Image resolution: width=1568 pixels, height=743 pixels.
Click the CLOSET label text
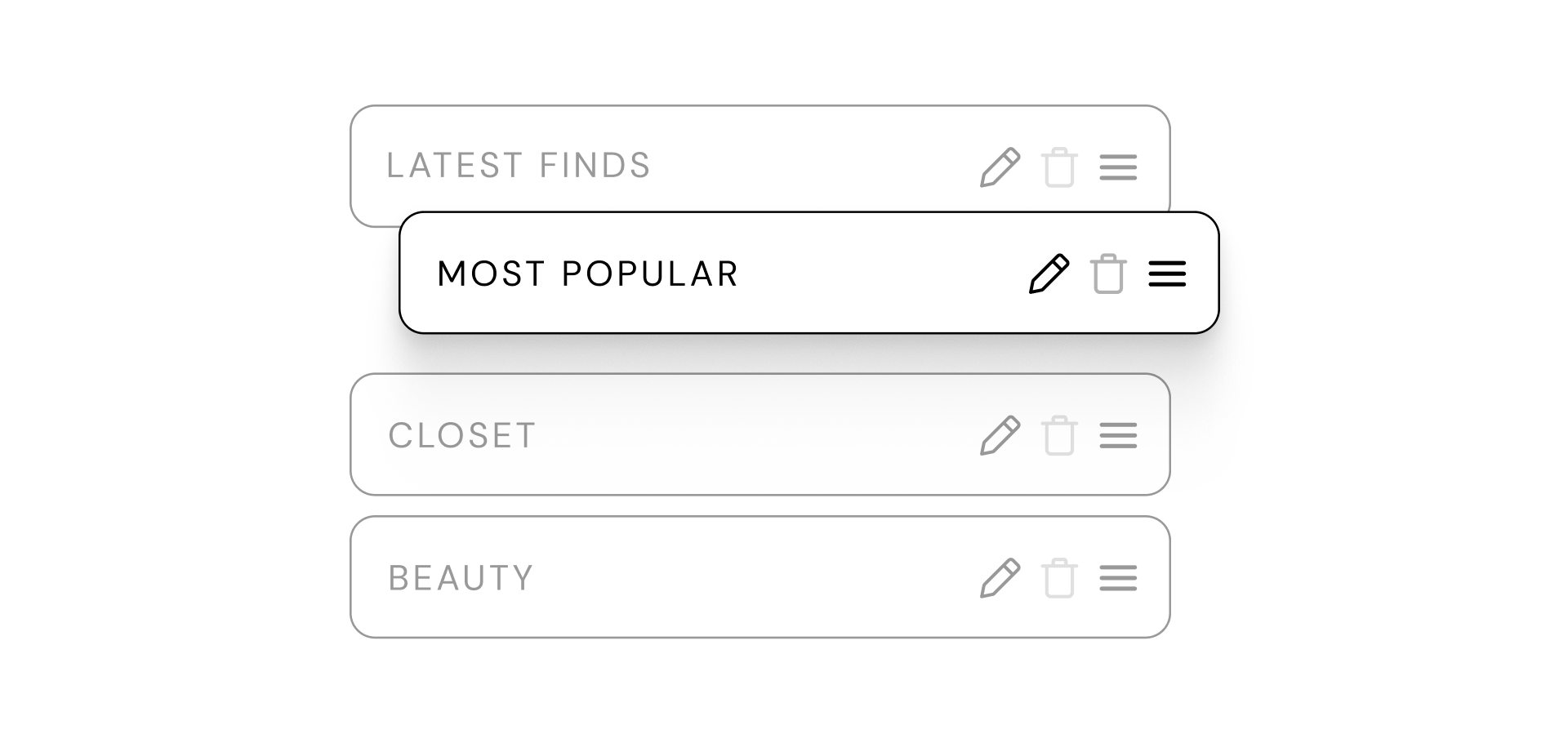click(461, 435)
